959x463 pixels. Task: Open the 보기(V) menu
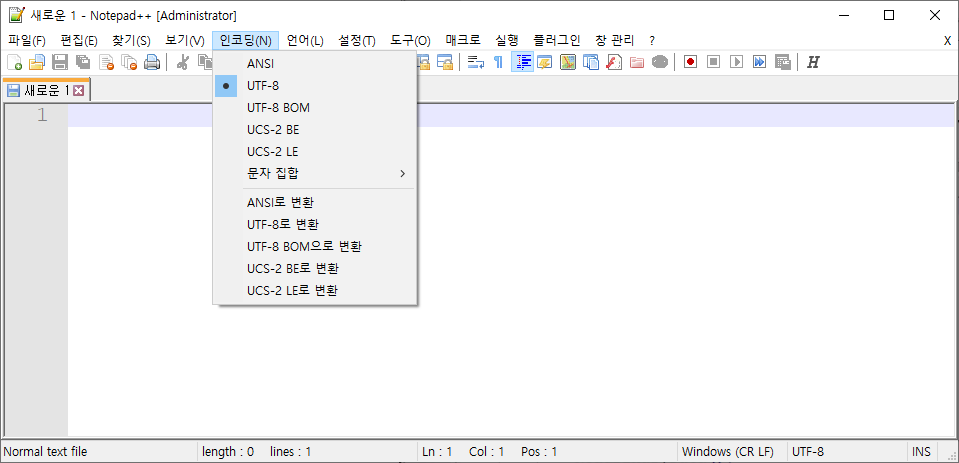pyautogui.click(x=185, y=41)
